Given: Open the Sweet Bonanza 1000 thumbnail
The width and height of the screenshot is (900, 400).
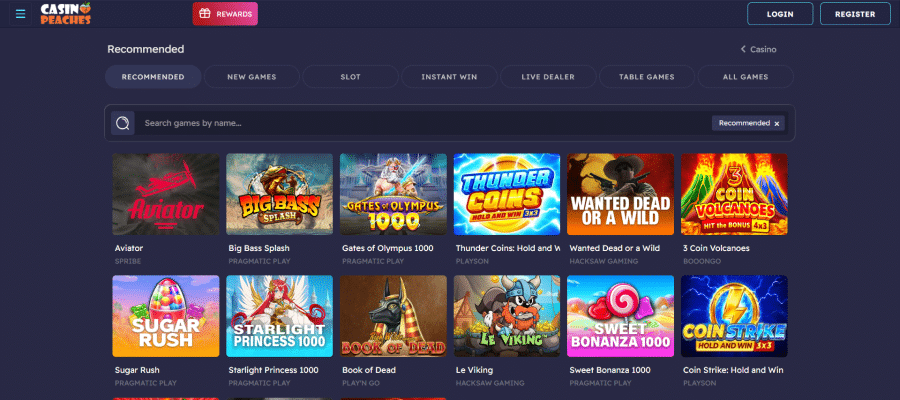Looking at the screenshot, I should [620, 316].
